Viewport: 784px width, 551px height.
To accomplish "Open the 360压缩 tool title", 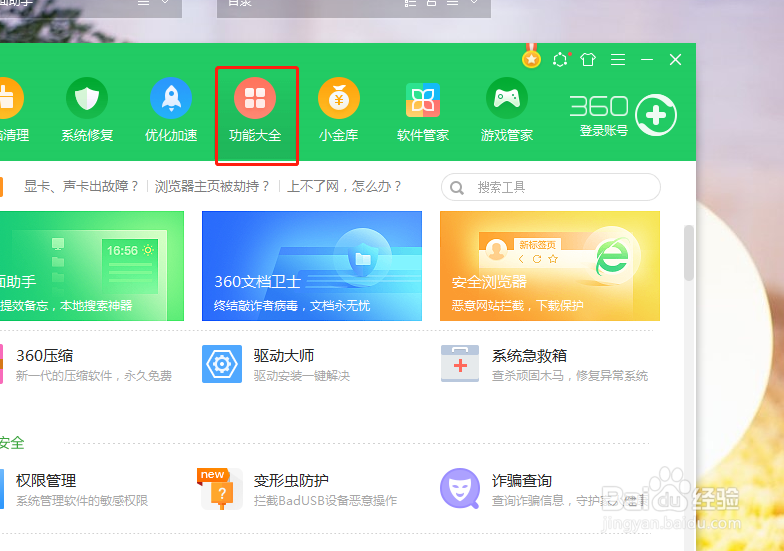I will click(x=44, y=356).
